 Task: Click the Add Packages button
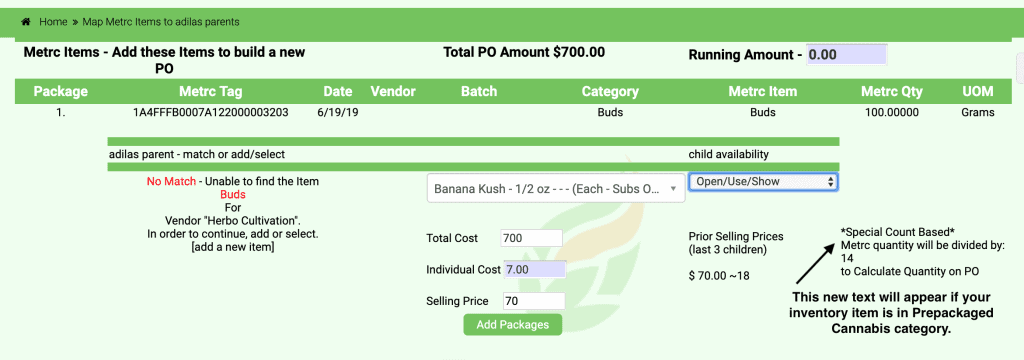tap(513, 324)
